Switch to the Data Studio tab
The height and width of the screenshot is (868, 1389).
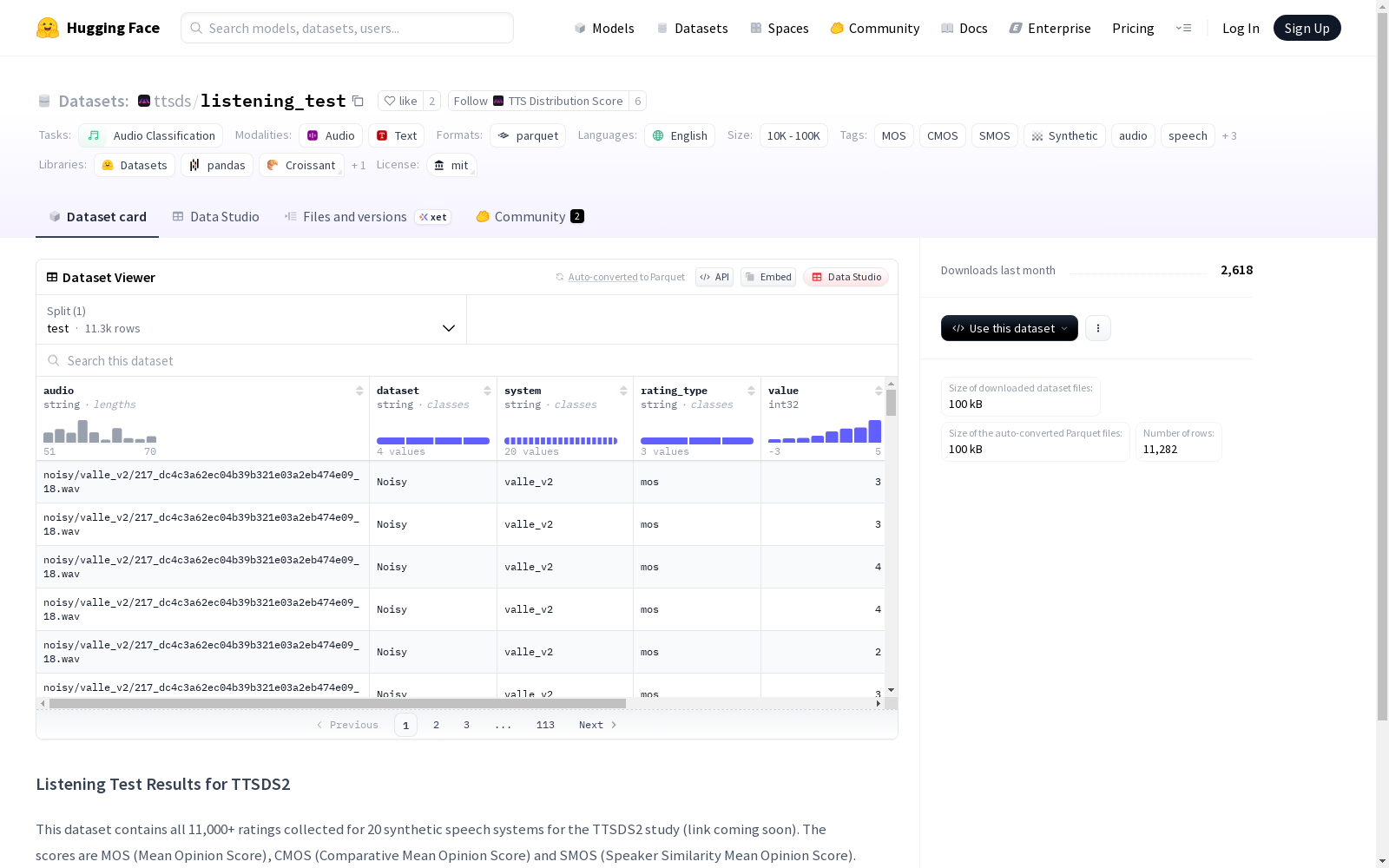point(216,217)
